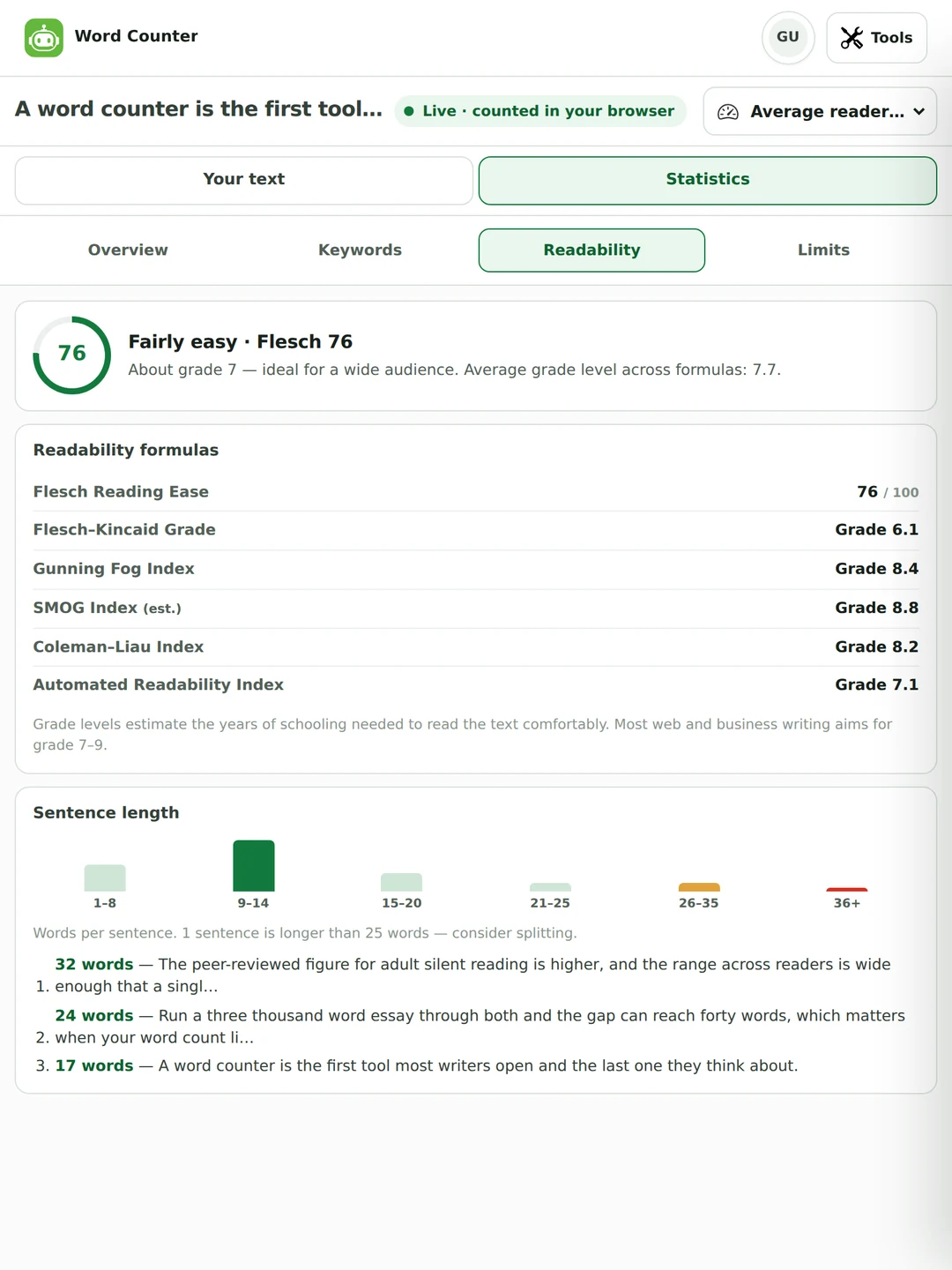Select the 17 words sentence entry

[475, 1066]
